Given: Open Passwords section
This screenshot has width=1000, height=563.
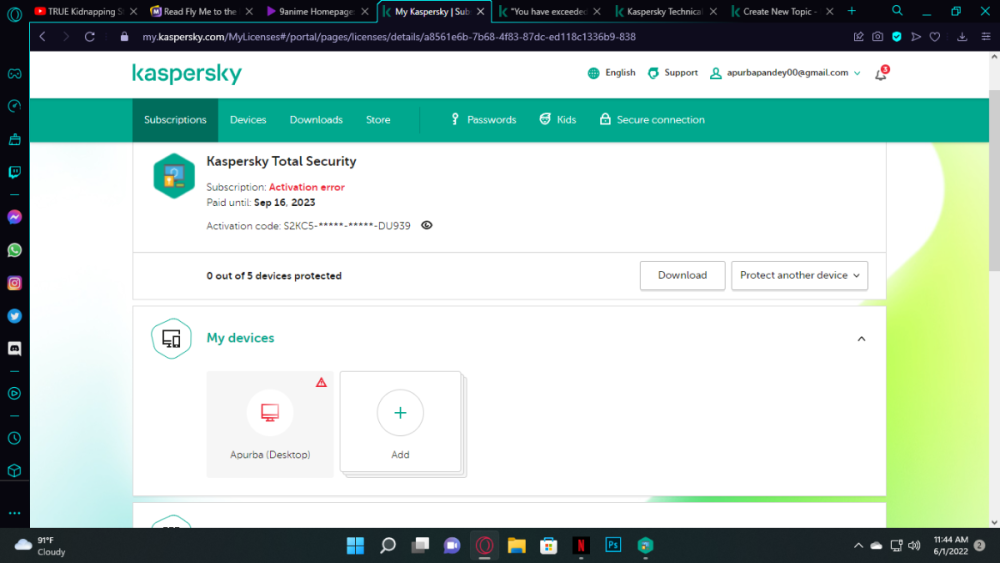Looking at the screenshot, I should click(x=483, y=119).
